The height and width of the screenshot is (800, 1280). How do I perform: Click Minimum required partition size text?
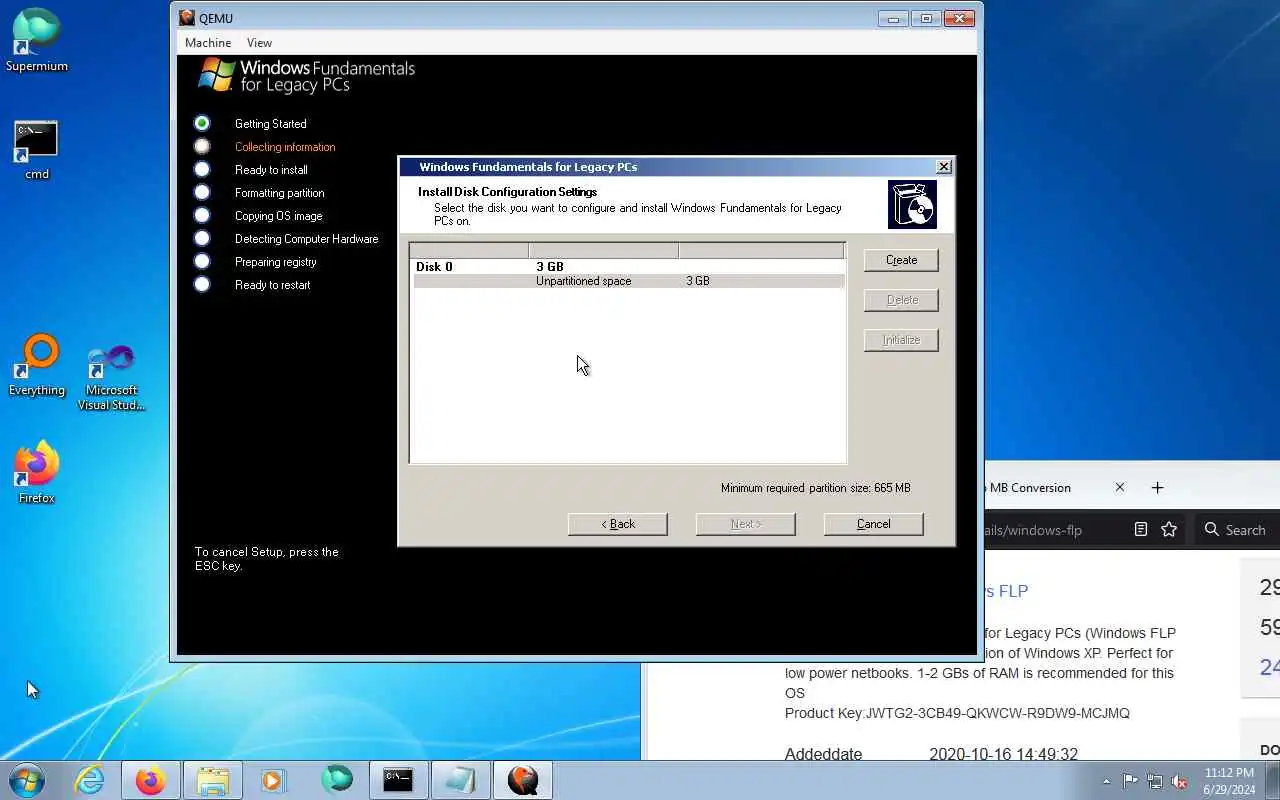tap(815, 488)
